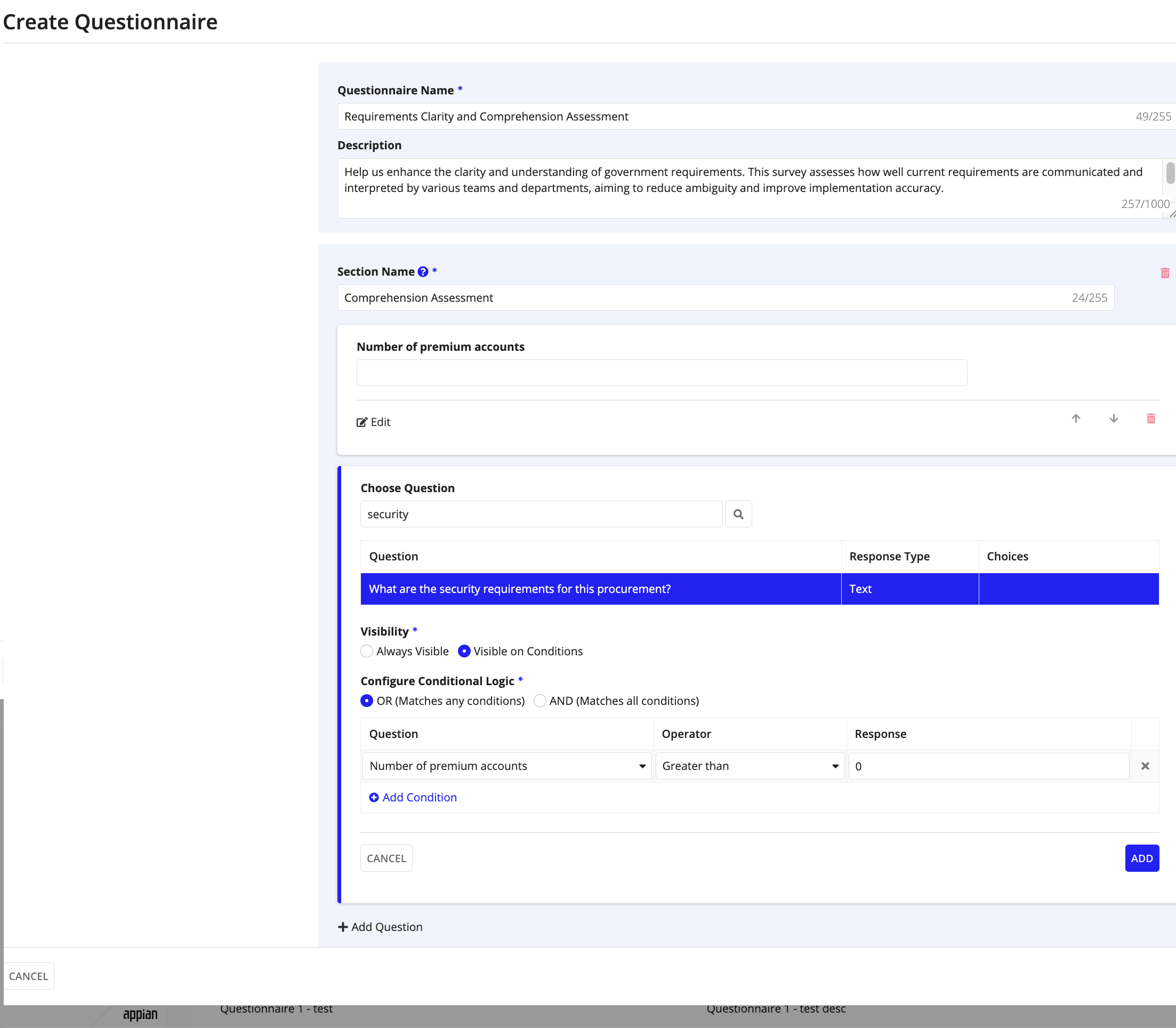Image resolution: width=1176 pixels, height=1028 pixels.
Task: Search questions with the magnifier icon
Action: (x=738, y=514)
